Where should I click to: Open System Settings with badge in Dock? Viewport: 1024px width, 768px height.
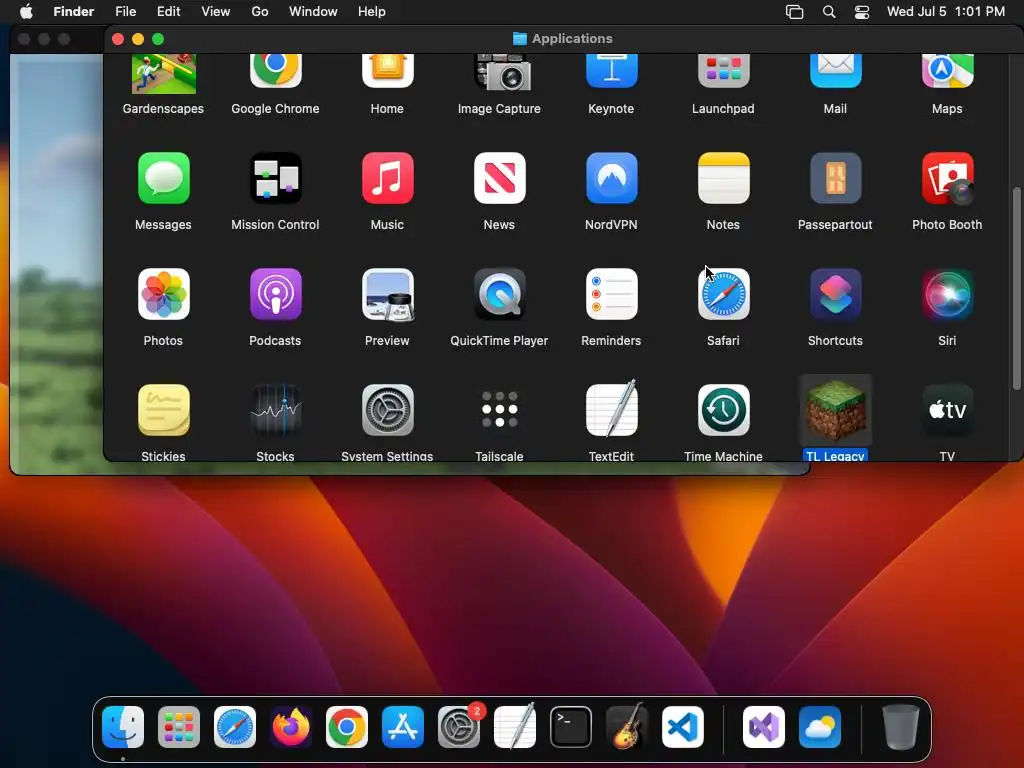point(459,727)
